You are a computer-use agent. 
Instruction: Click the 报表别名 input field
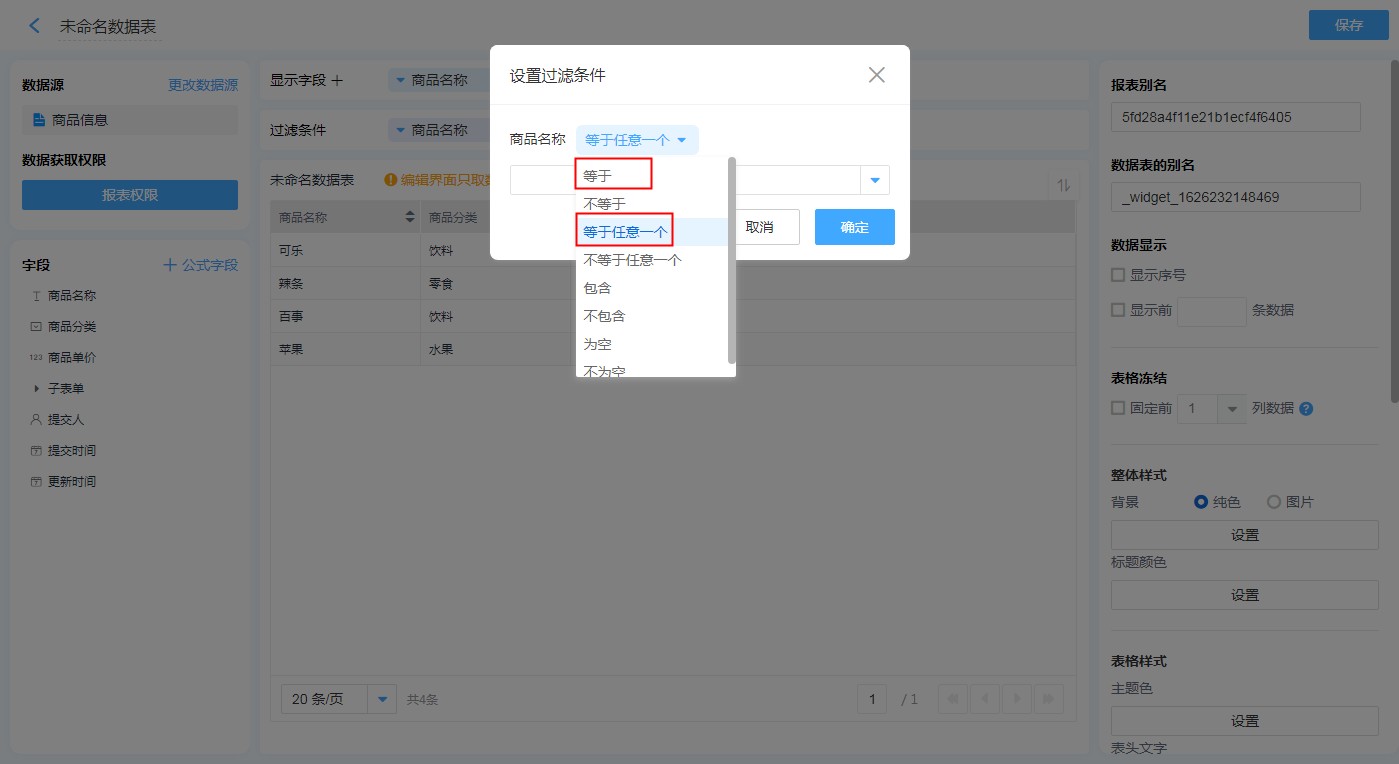coord(1235,117)
